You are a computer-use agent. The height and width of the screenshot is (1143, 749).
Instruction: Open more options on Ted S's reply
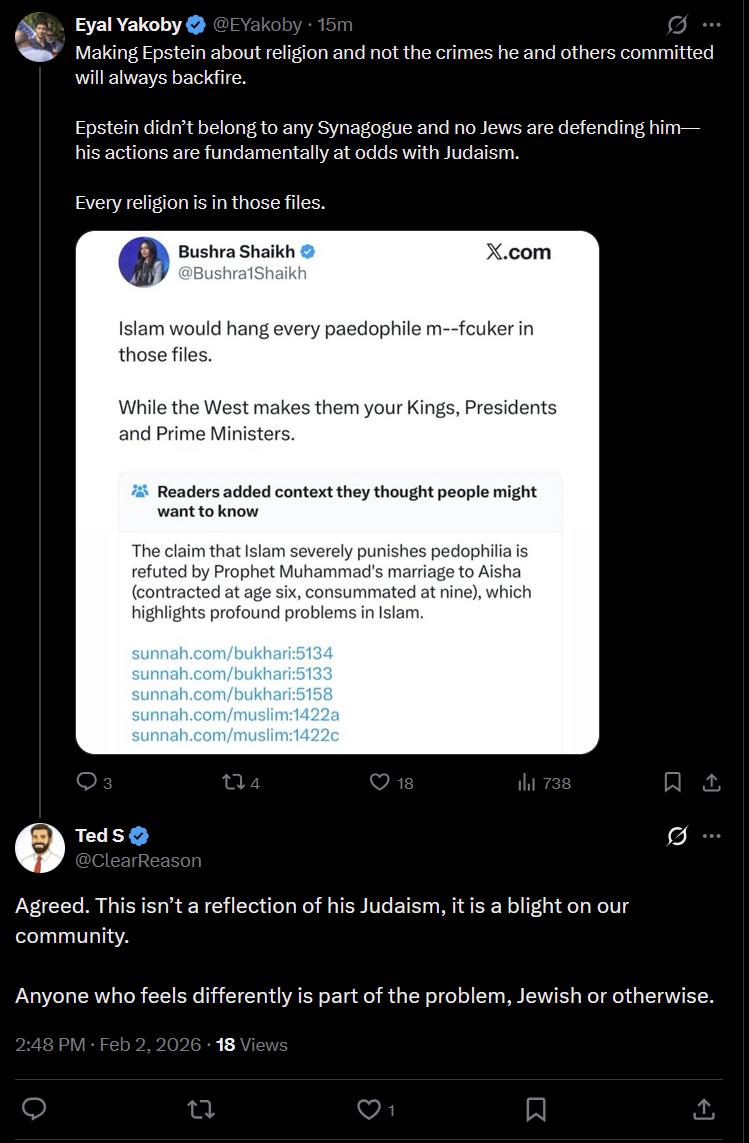click(711, 836)
